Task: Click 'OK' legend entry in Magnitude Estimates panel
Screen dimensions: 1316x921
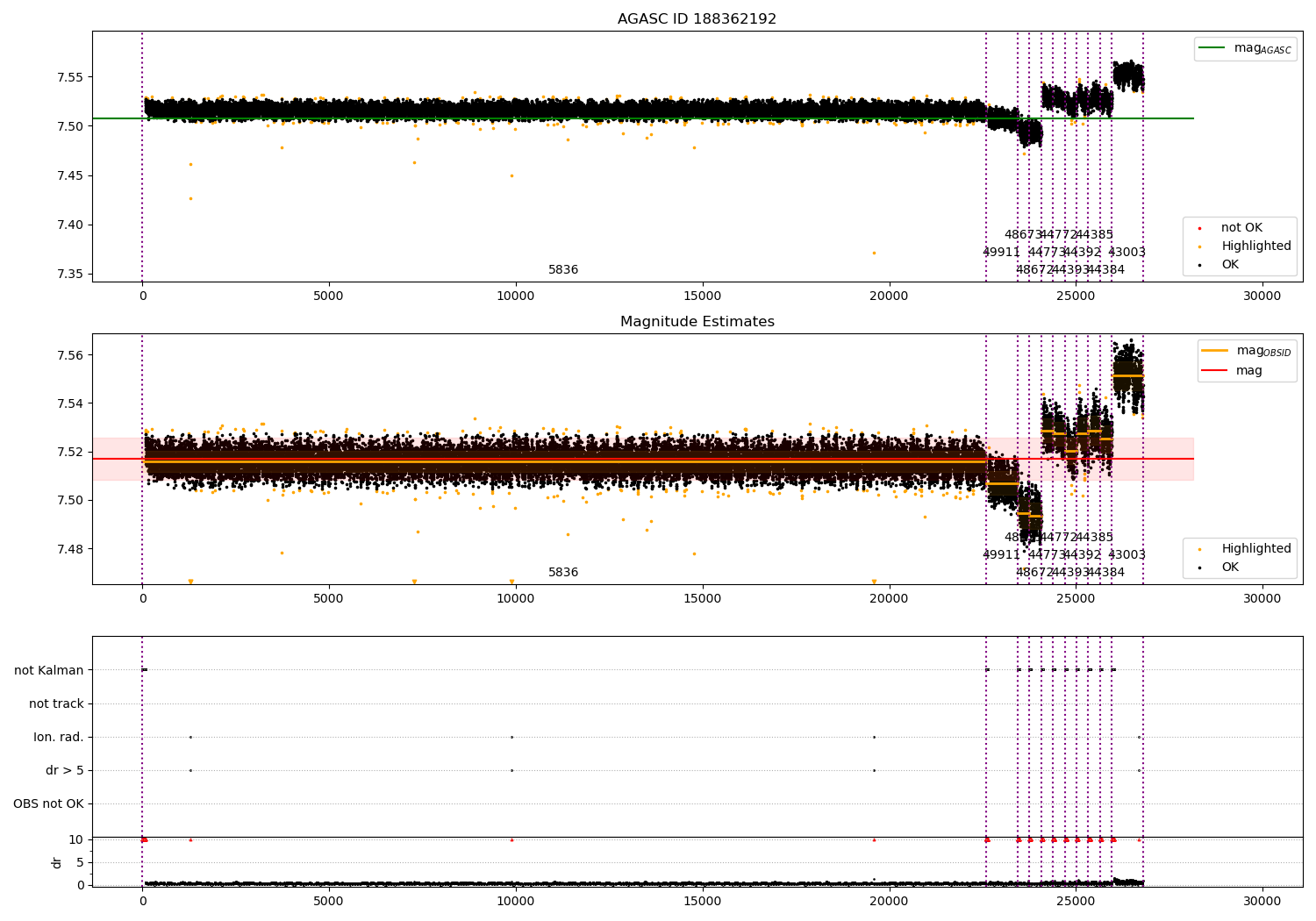Action: click(x=1230, y=568)
